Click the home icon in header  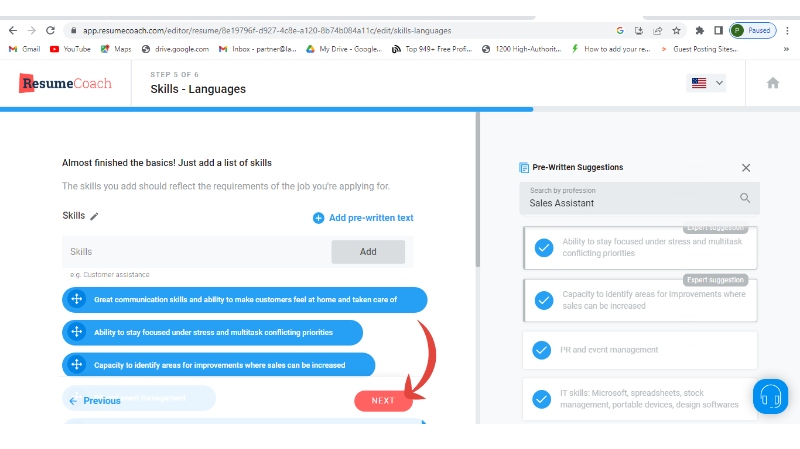pos(772,83)
